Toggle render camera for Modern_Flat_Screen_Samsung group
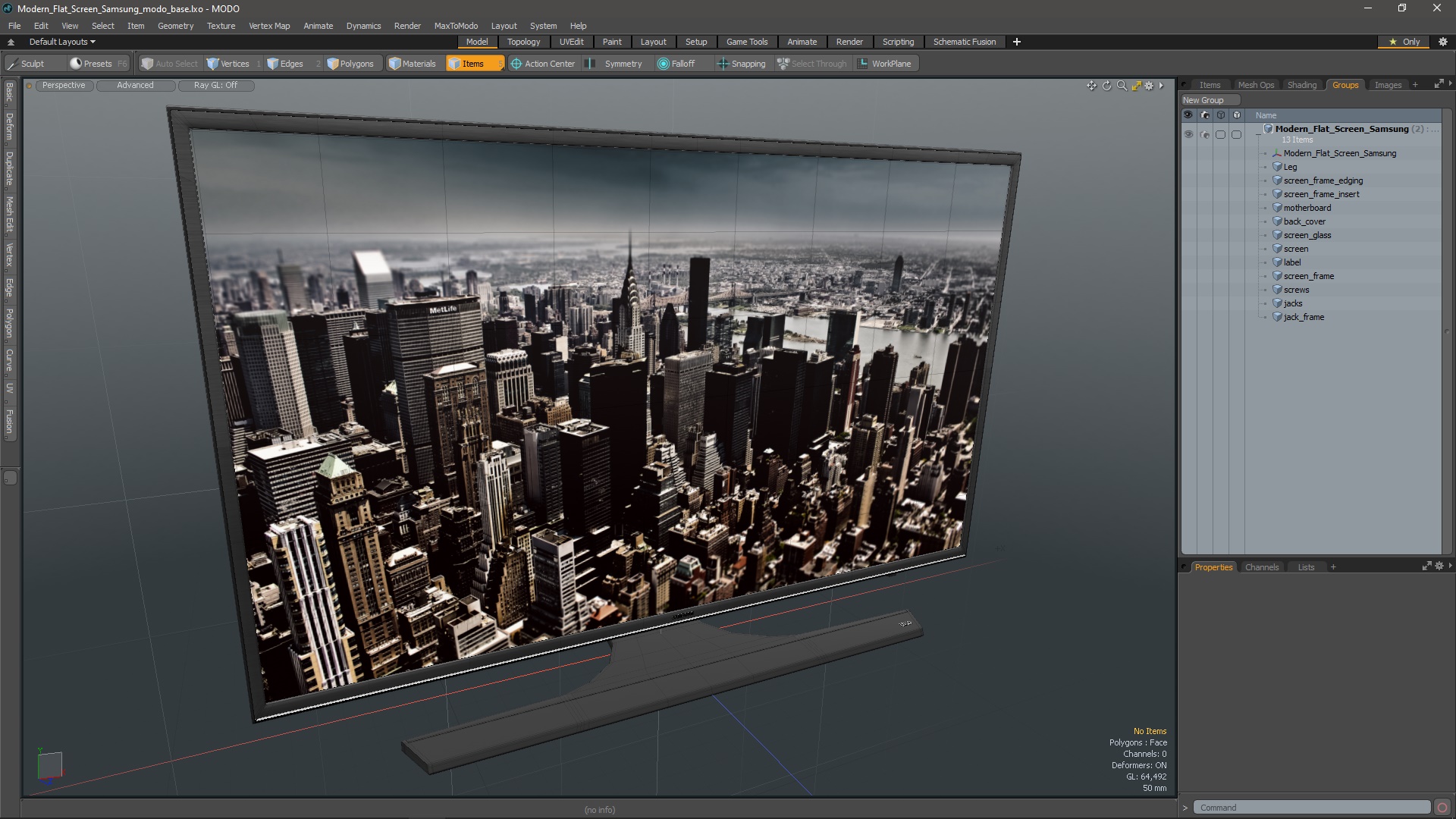1456x819 pixels. click(x=1205, y=134)
